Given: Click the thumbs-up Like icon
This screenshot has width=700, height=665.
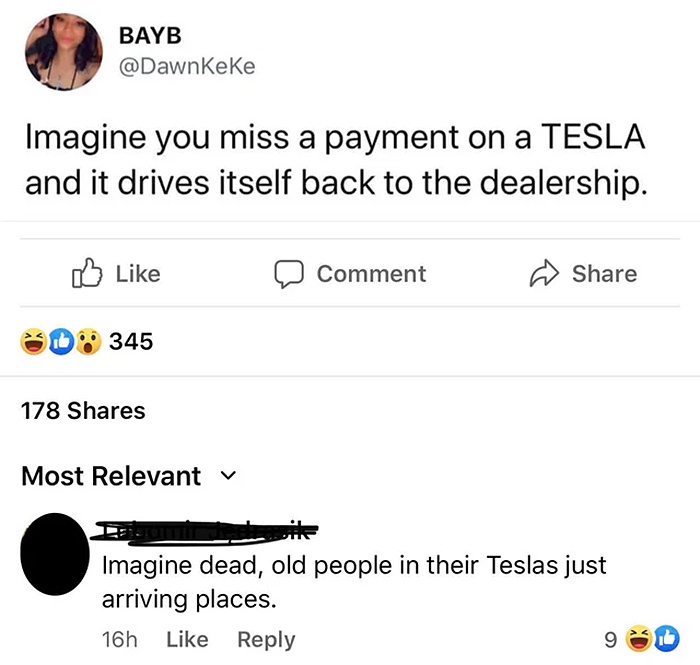Looking at the screenshot, I should [x=87, y=273].
